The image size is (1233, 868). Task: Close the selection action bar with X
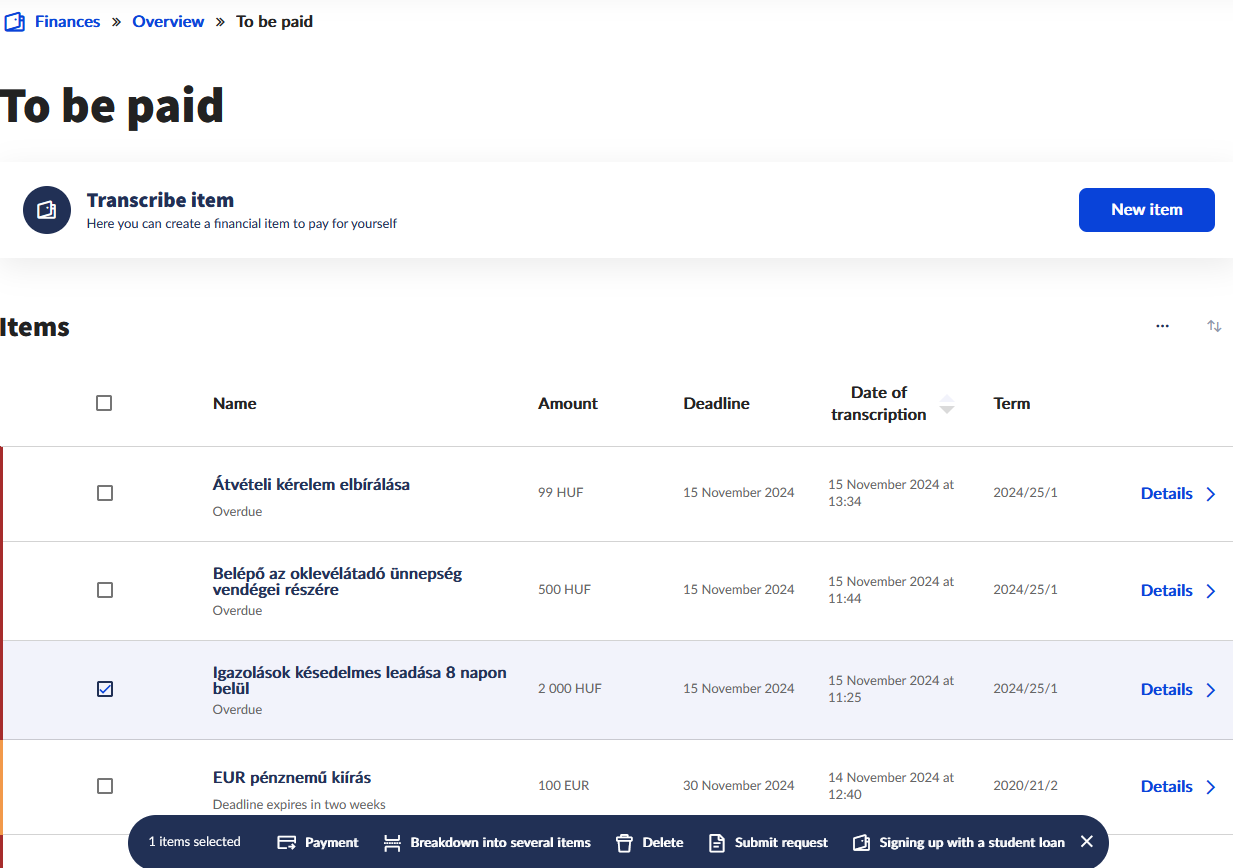click(x=1087, y=842)
